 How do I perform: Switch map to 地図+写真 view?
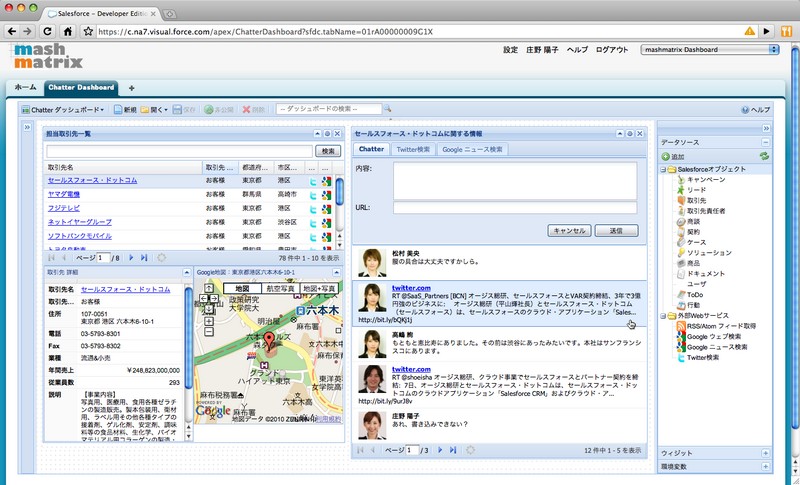(318, 288)
